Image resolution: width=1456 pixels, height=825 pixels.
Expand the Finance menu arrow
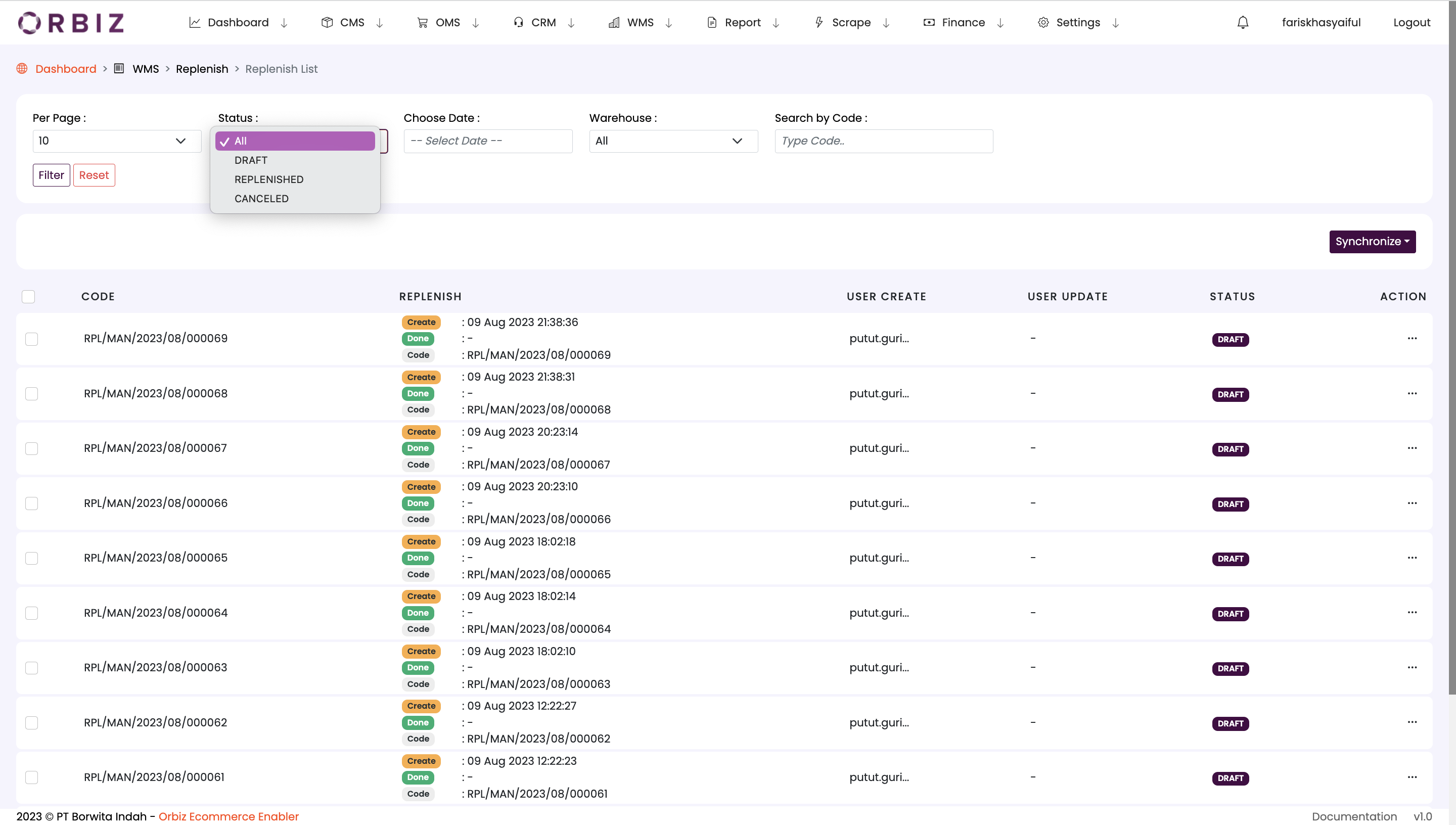pyautogui.click(x=1000, y=23)
